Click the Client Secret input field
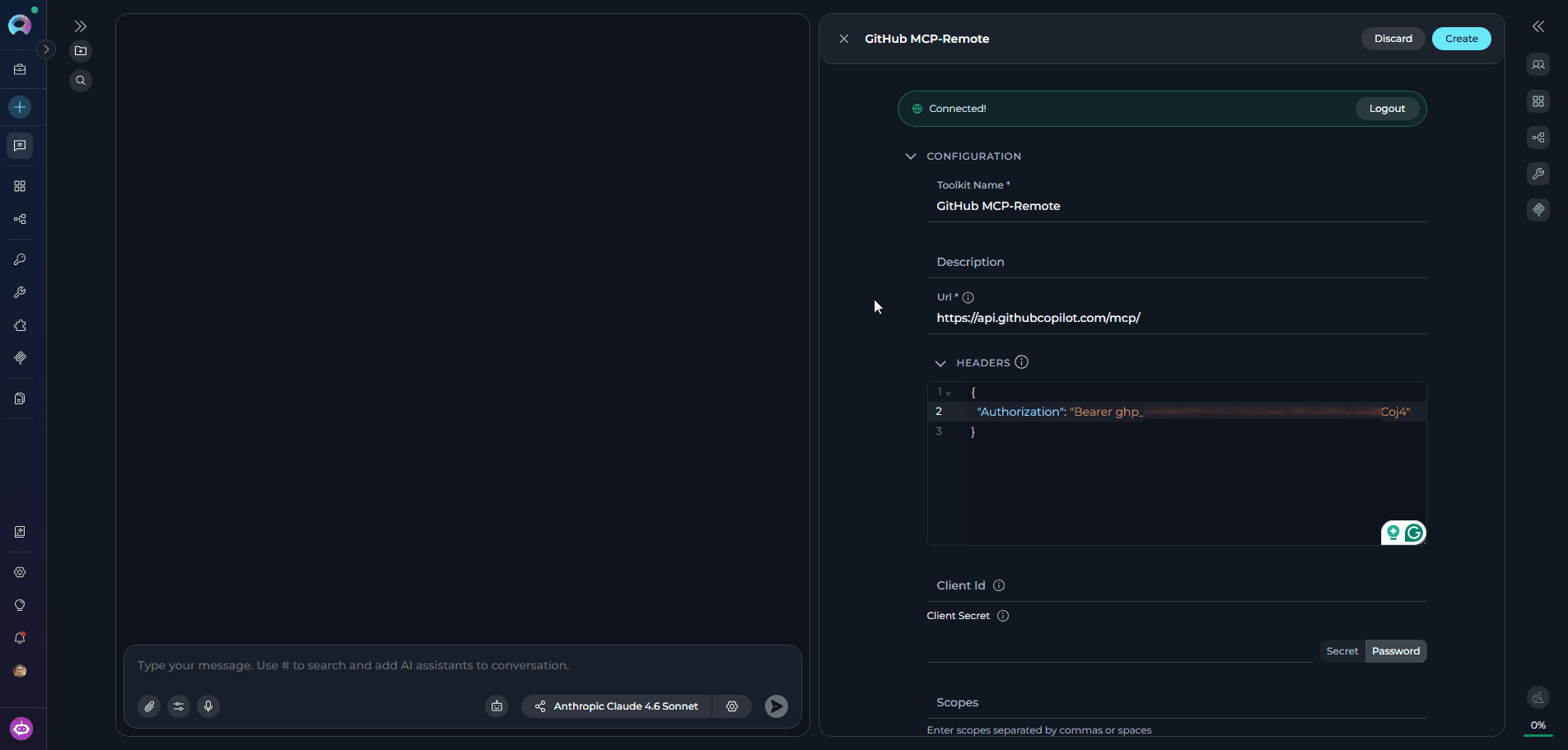 click(x=1120, y=650)
